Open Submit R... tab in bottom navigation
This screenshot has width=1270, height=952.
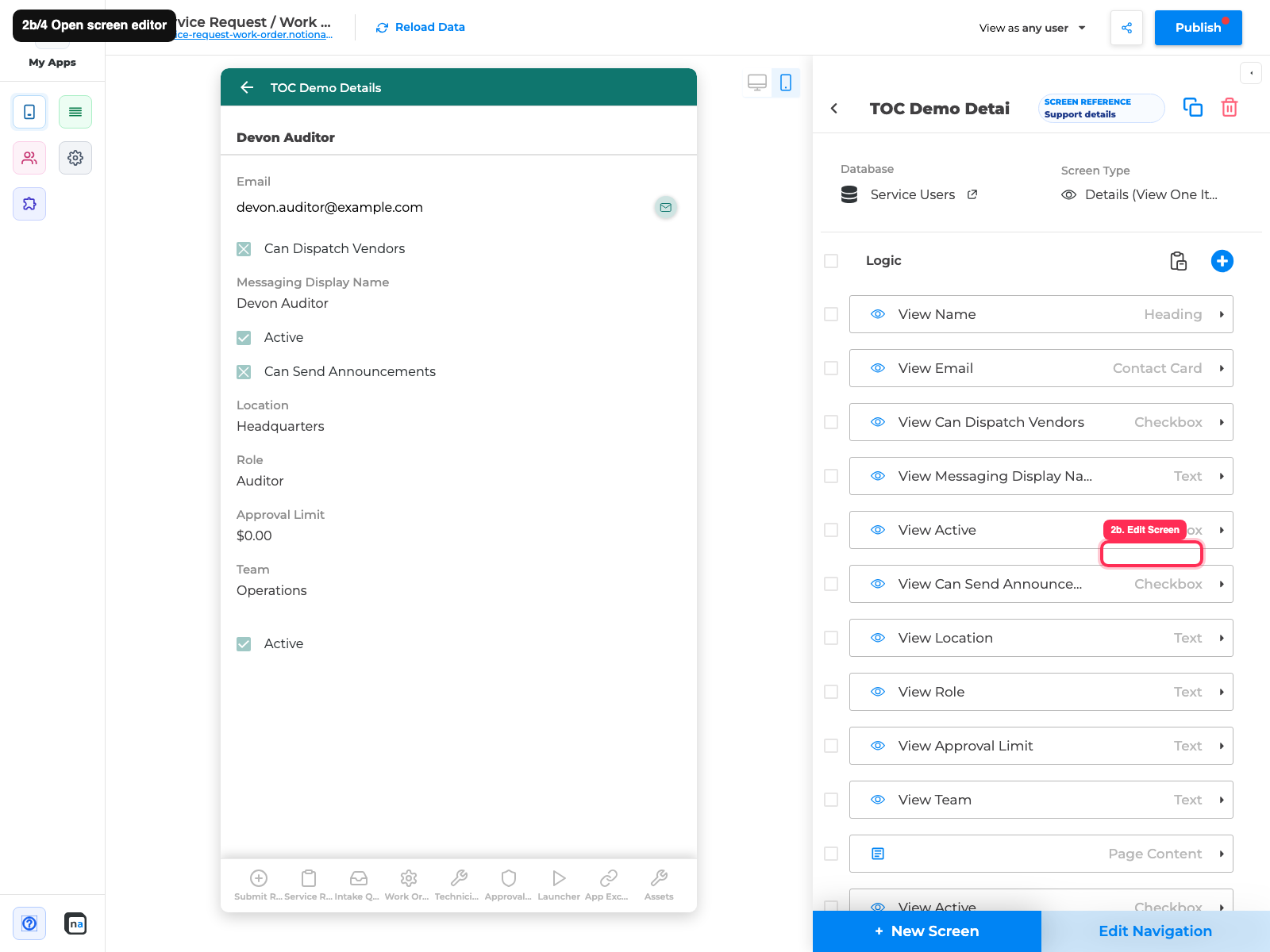pos(259,885)
